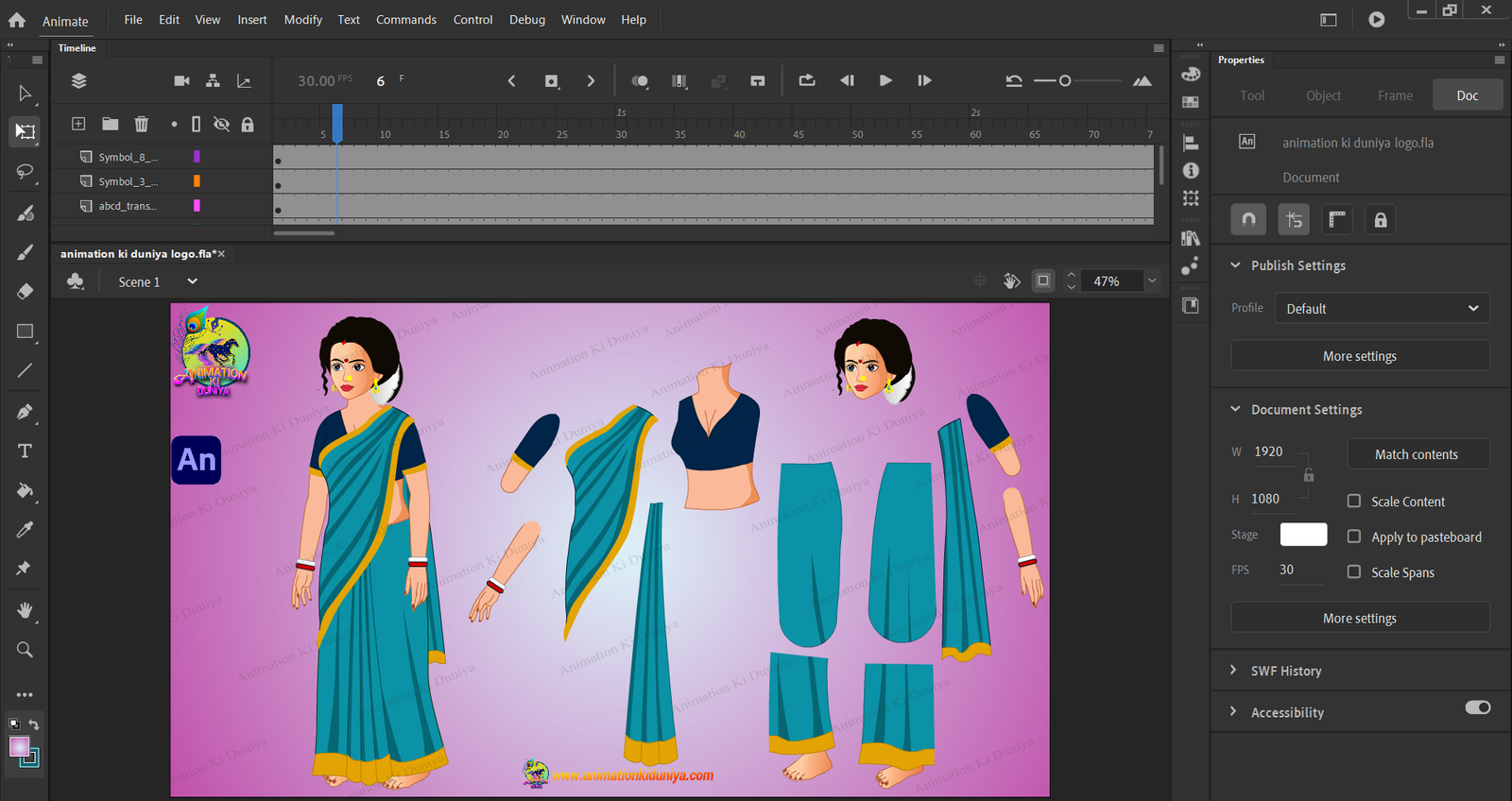This screenshot has height=801, width=1512.
Task: Click the Test Movie play button
Action: click(1377, 19)
